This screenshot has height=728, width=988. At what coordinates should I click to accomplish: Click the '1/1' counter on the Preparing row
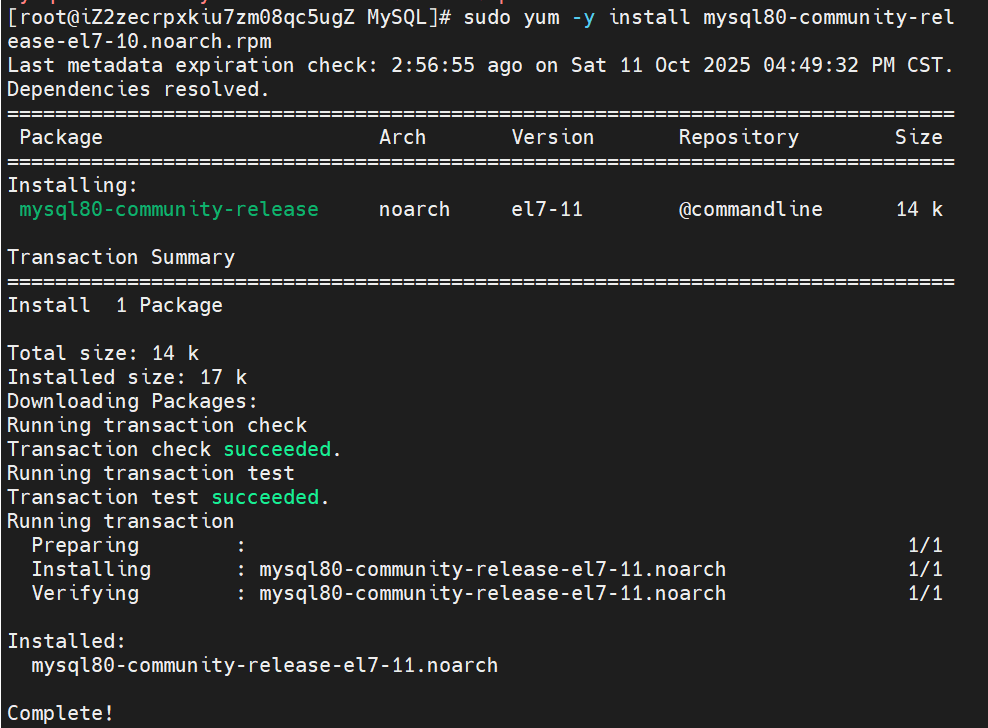coord(925,545)
